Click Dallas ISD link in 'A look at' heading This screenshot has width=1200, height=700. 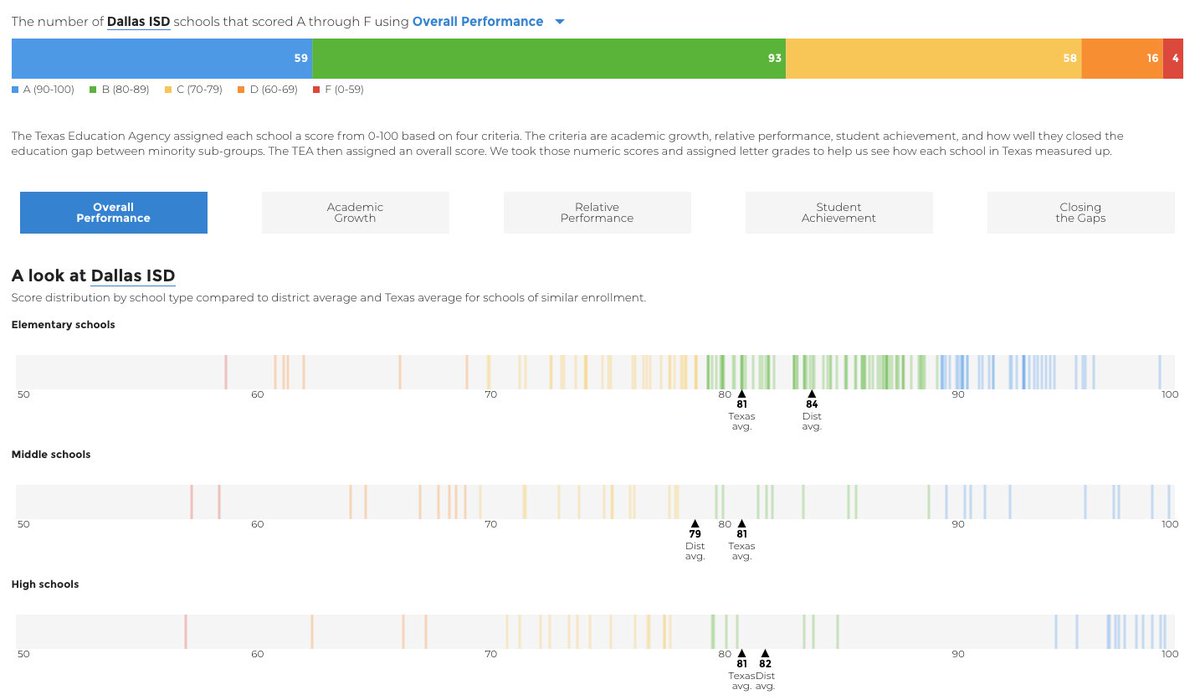[131, 275]
